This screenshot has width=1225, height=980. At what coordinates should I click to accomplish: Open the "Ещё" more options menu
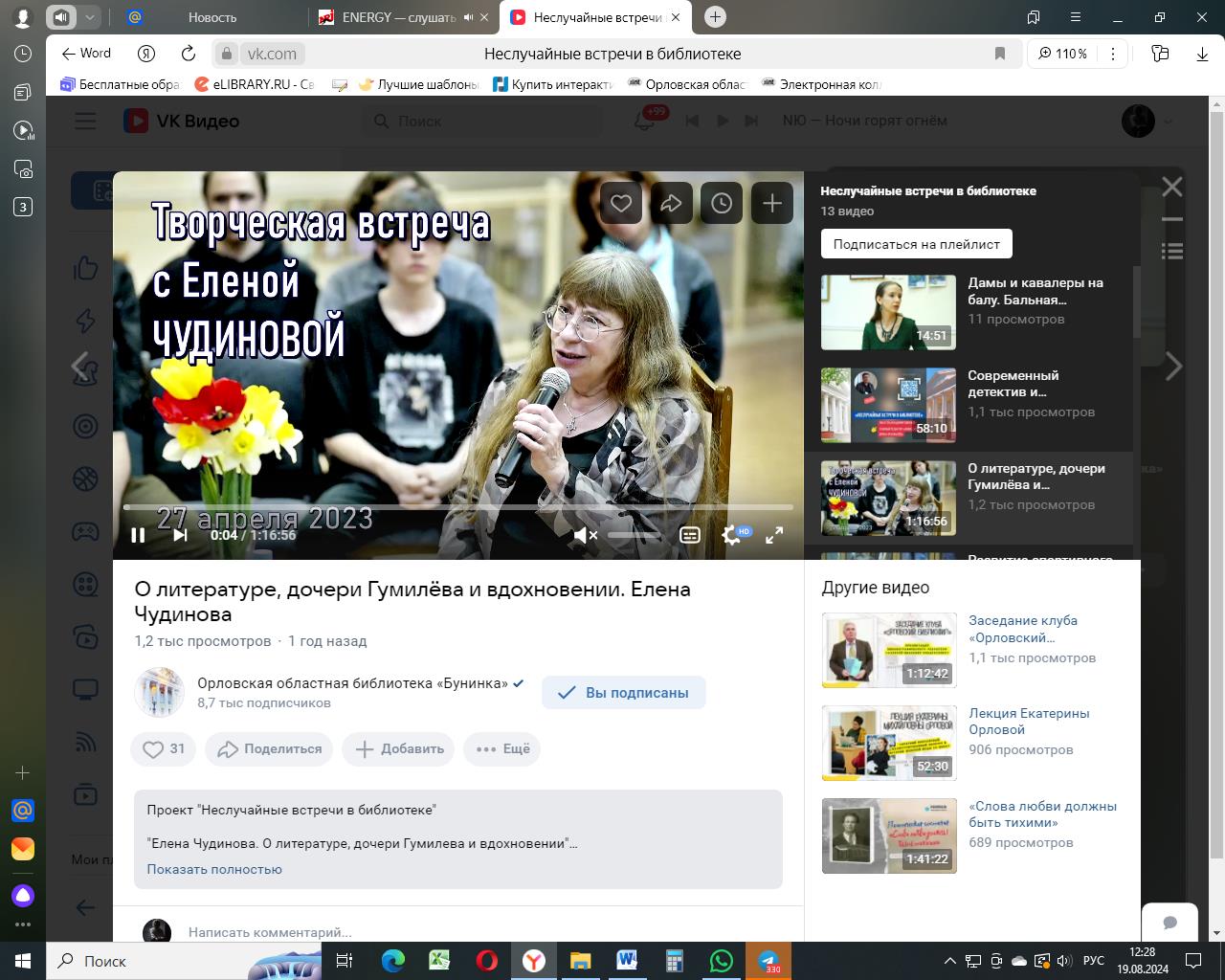502,748
